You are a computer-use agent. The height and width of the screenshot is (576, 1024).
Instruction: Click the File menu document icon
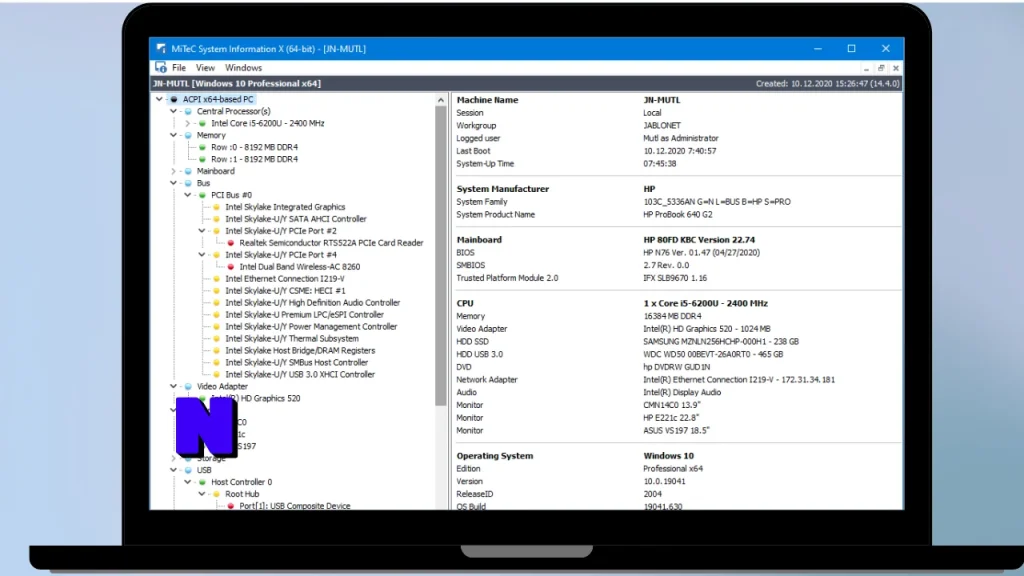point(161,67)
